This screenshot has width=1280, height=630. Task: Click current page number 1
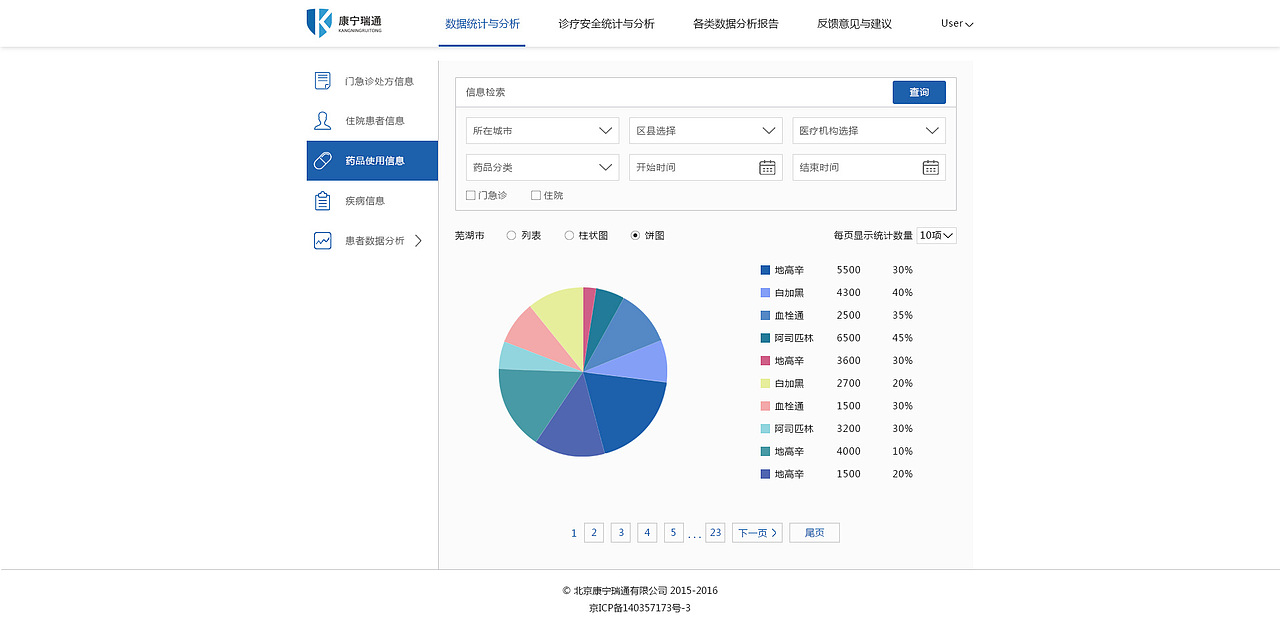[574, 533]
